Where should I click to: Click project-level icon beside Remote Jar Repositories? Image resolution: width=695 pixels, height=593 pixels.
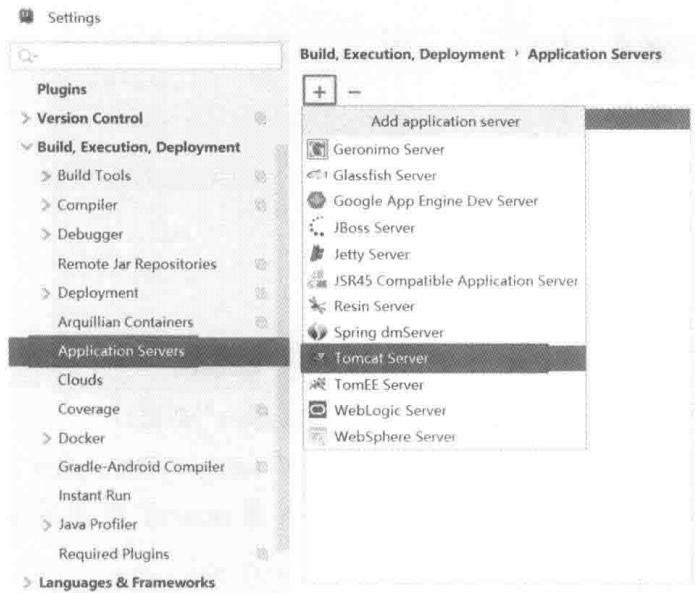coord(261,264)
